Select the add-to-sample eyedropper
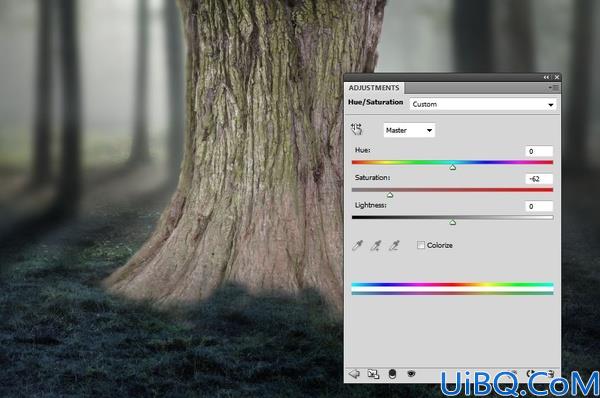Image resolution: width=600 pixels, height=398 pixels. (x=376, y=245)
